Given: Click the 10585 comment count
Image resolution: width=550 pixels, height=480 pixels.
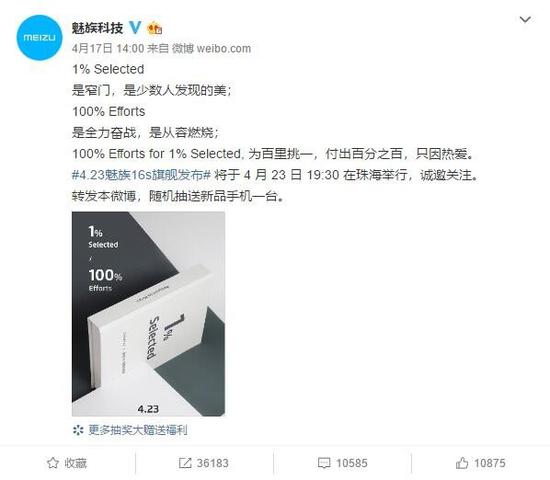Looking at the screenshot, I should (351, 463).
